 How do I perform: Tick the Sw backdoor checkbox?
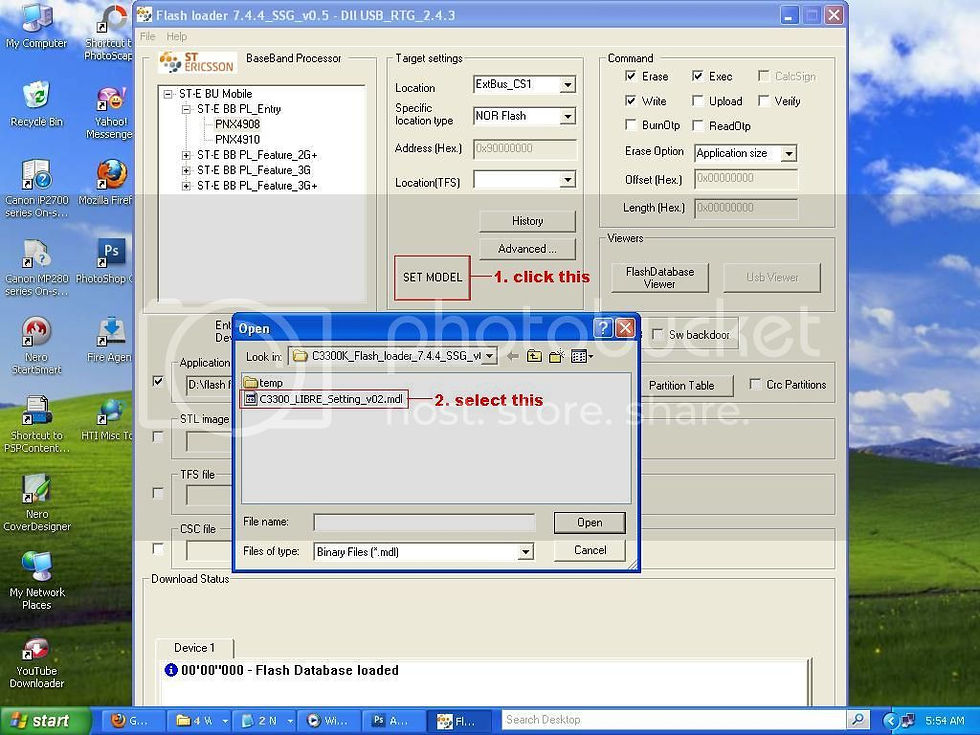coord(658,334)
